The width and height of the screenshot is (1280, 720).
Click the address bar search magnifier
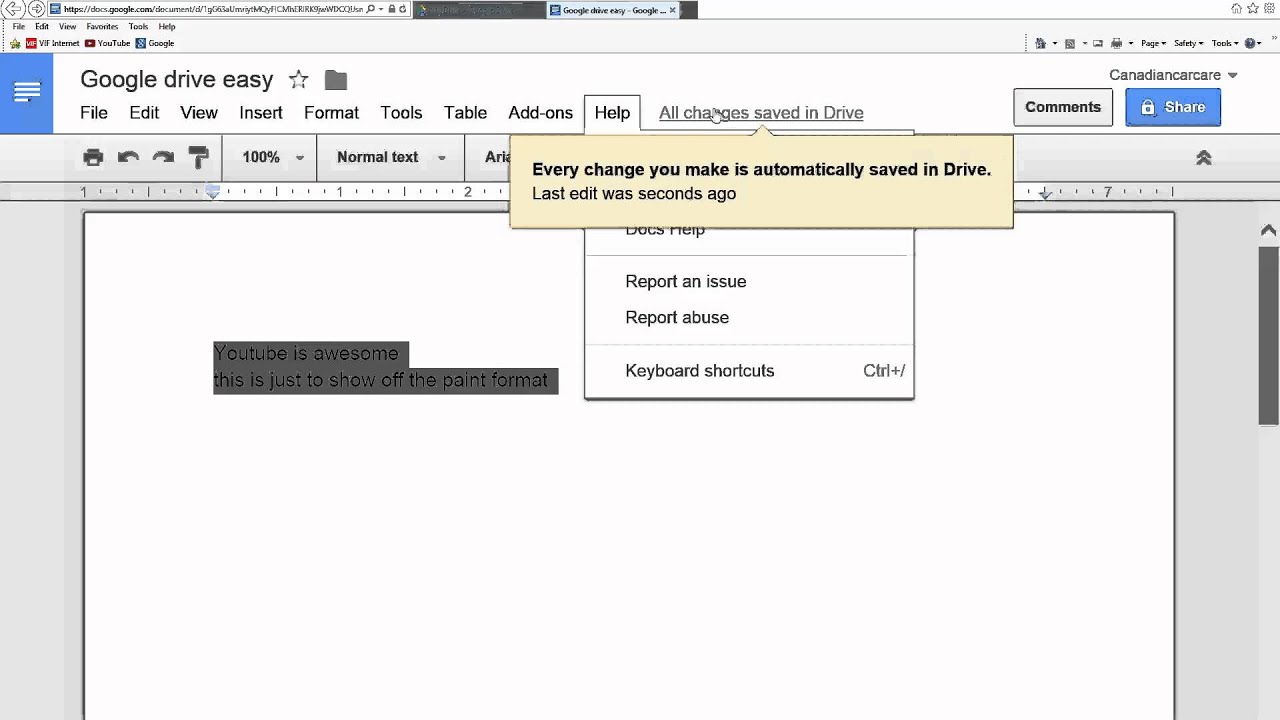click(x=370, y=9)
